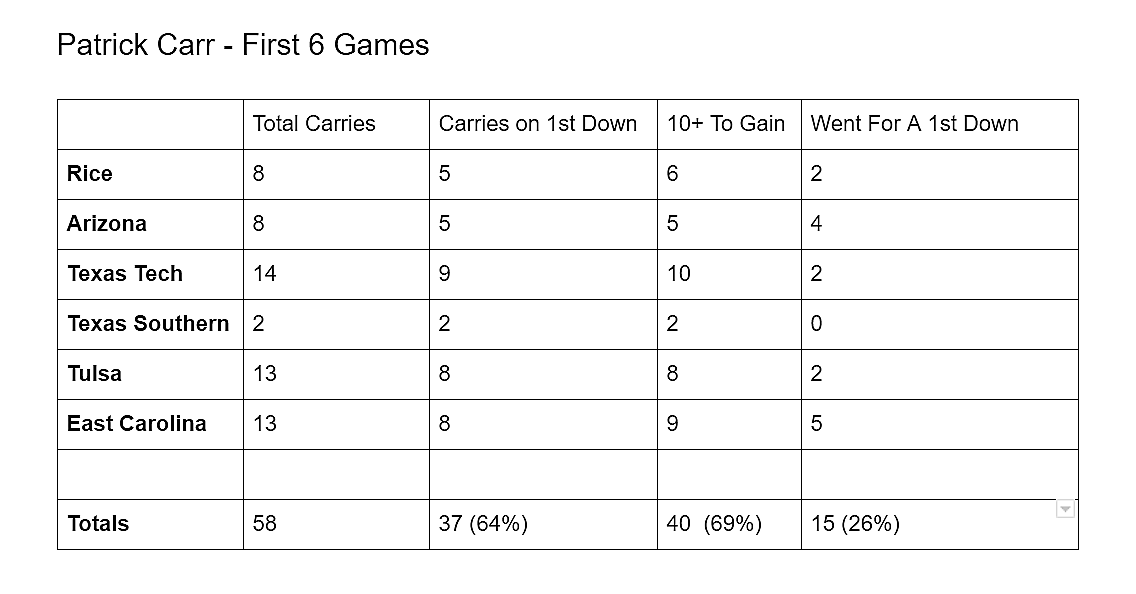The height and width of the screenshot is (594, 1136).
Task: Open the small dropdown arrow in Totals row
Action: (x=1064, y=509)
